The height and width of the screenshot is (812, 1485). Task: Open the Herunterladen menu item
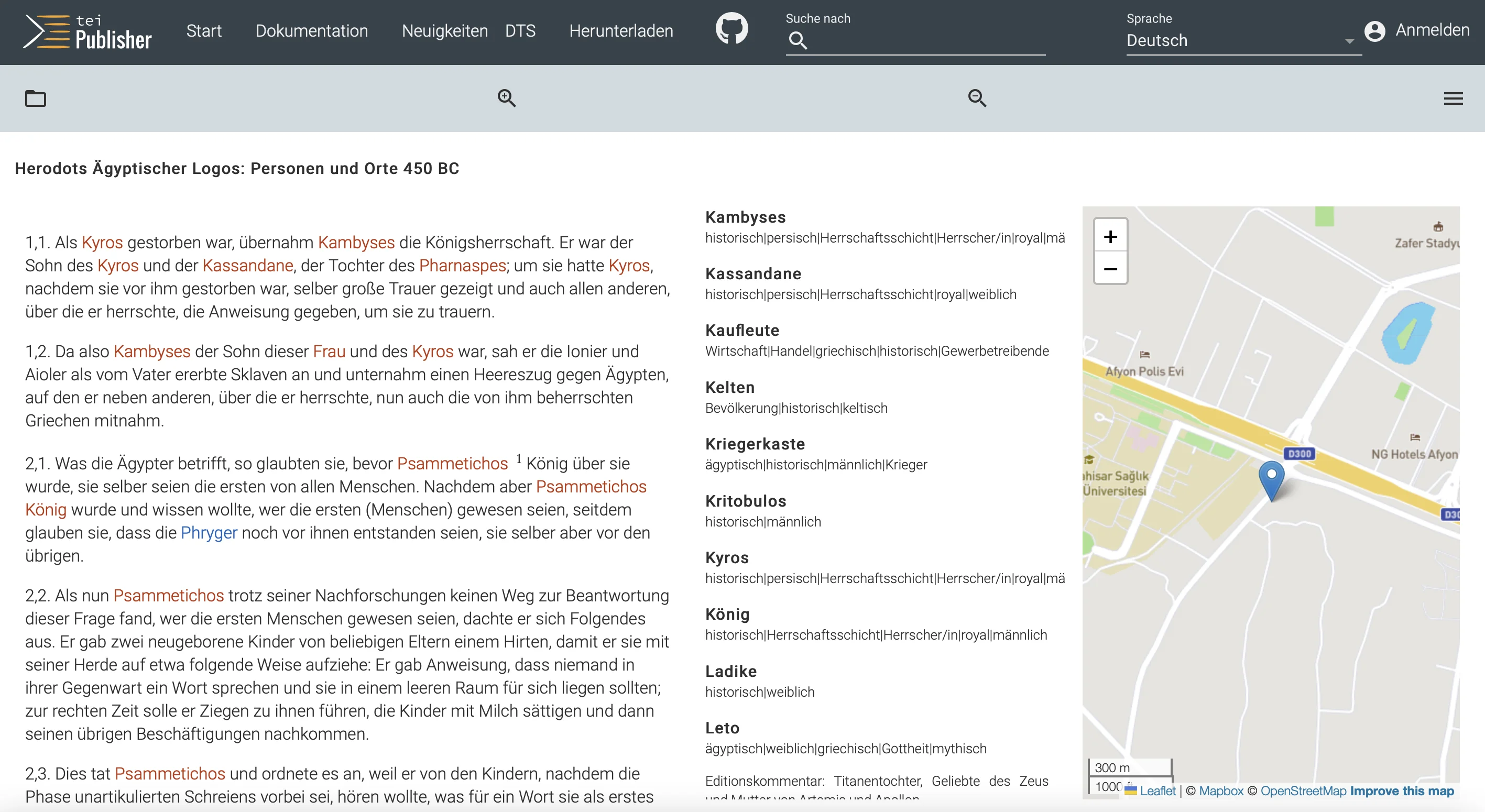621,30
